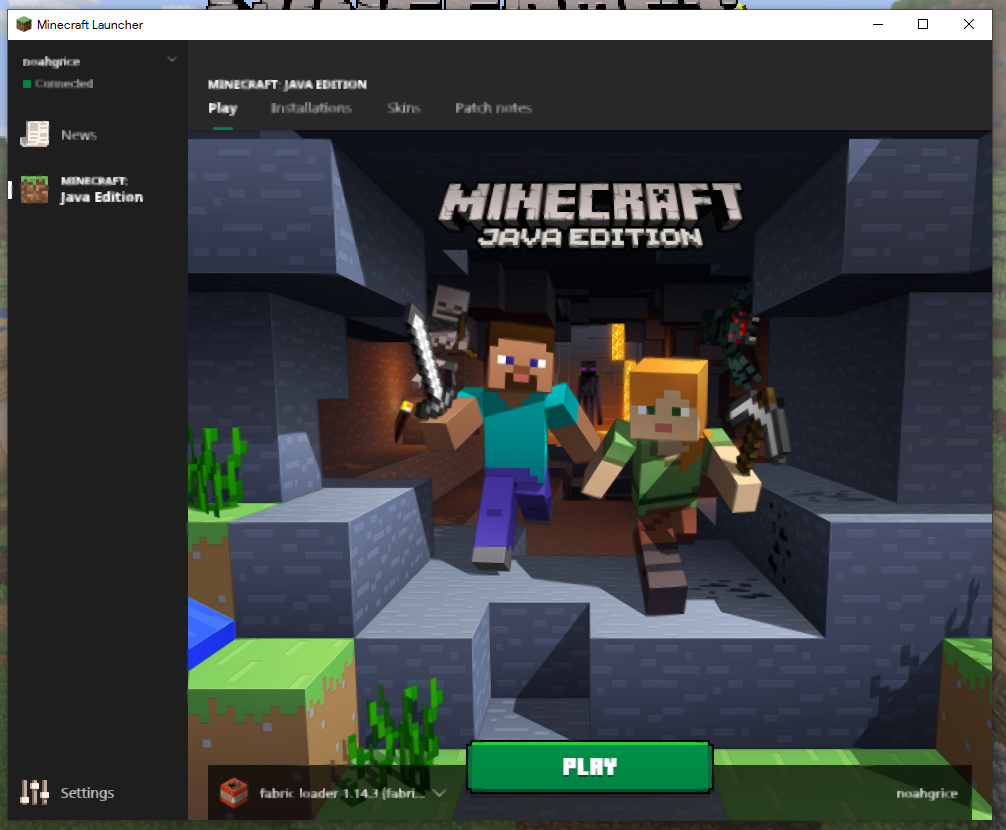This screenshot has width=1006, height=830.
Task: Click the fabric loader installation icon
Action: click(x=233, y=792)
